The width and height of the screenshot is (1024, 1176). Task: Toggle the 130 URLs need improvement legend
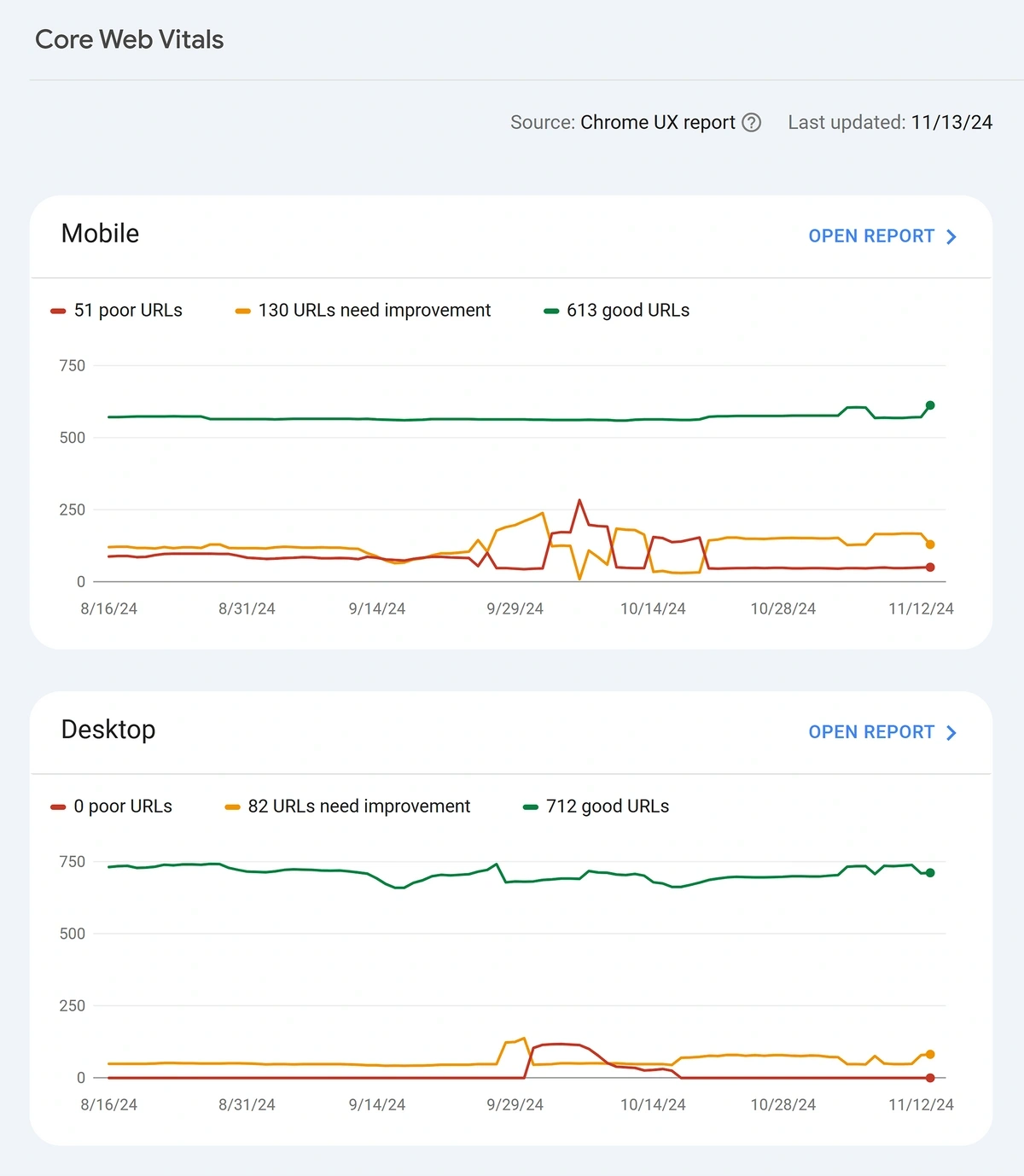(x=364, y=311)
